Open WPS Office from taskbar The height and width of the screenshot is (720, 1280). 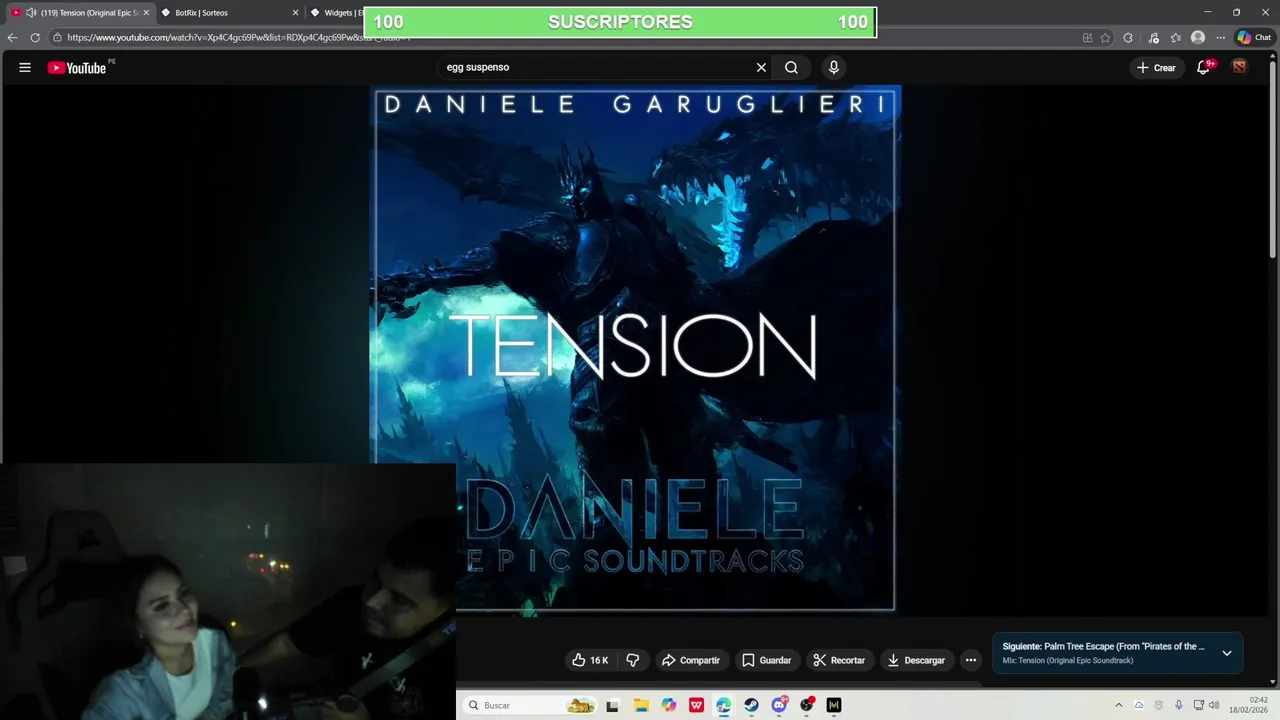(x=696, y=705)
